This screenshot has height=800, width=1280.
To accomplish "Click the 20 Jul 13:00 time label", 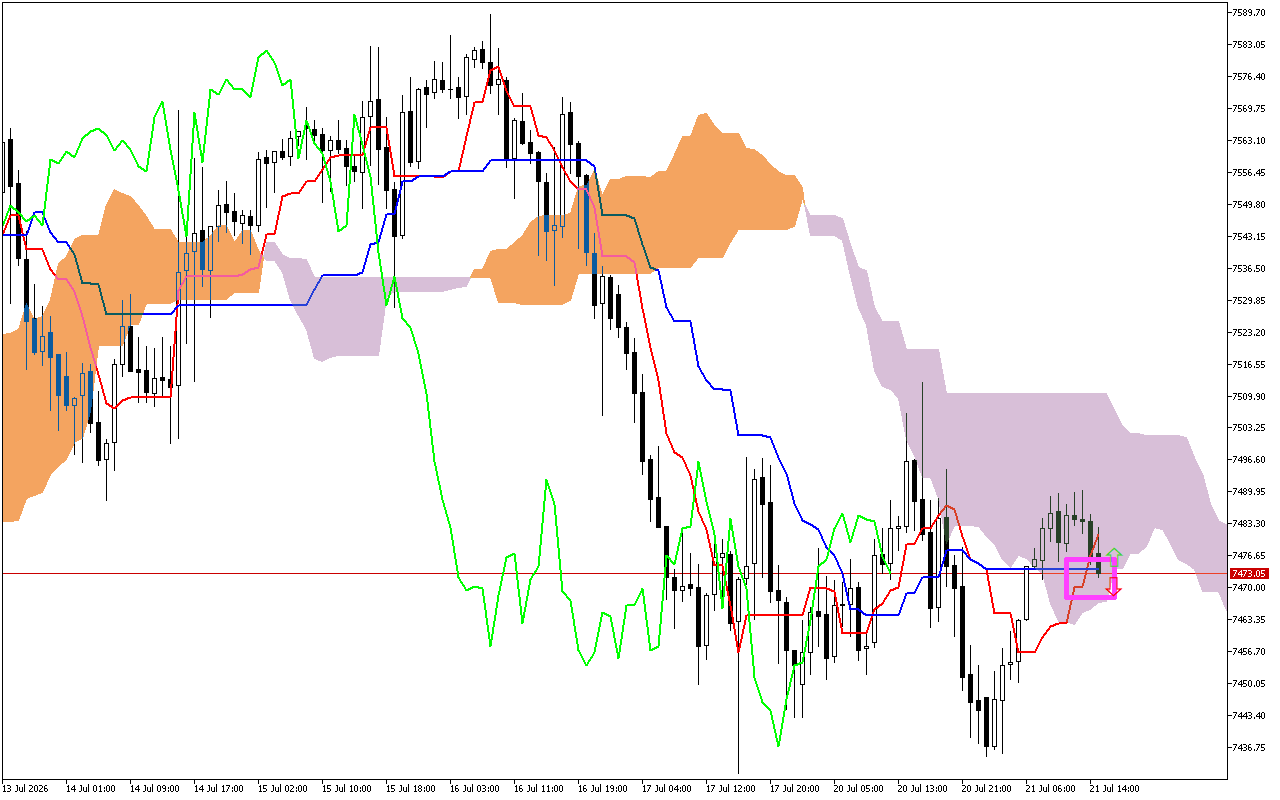I will (923, 789).
